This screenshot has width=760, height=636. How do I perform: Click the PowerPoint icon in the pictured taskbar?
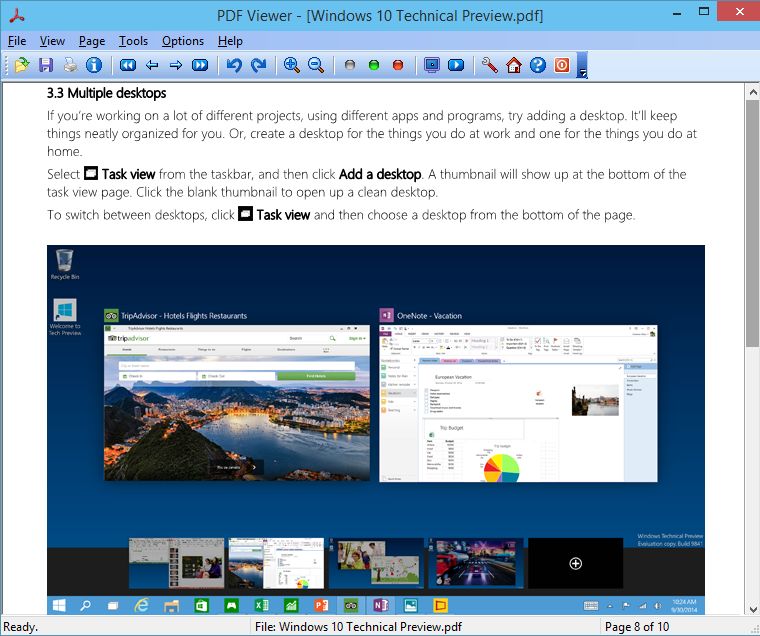(x=321, y=605)
